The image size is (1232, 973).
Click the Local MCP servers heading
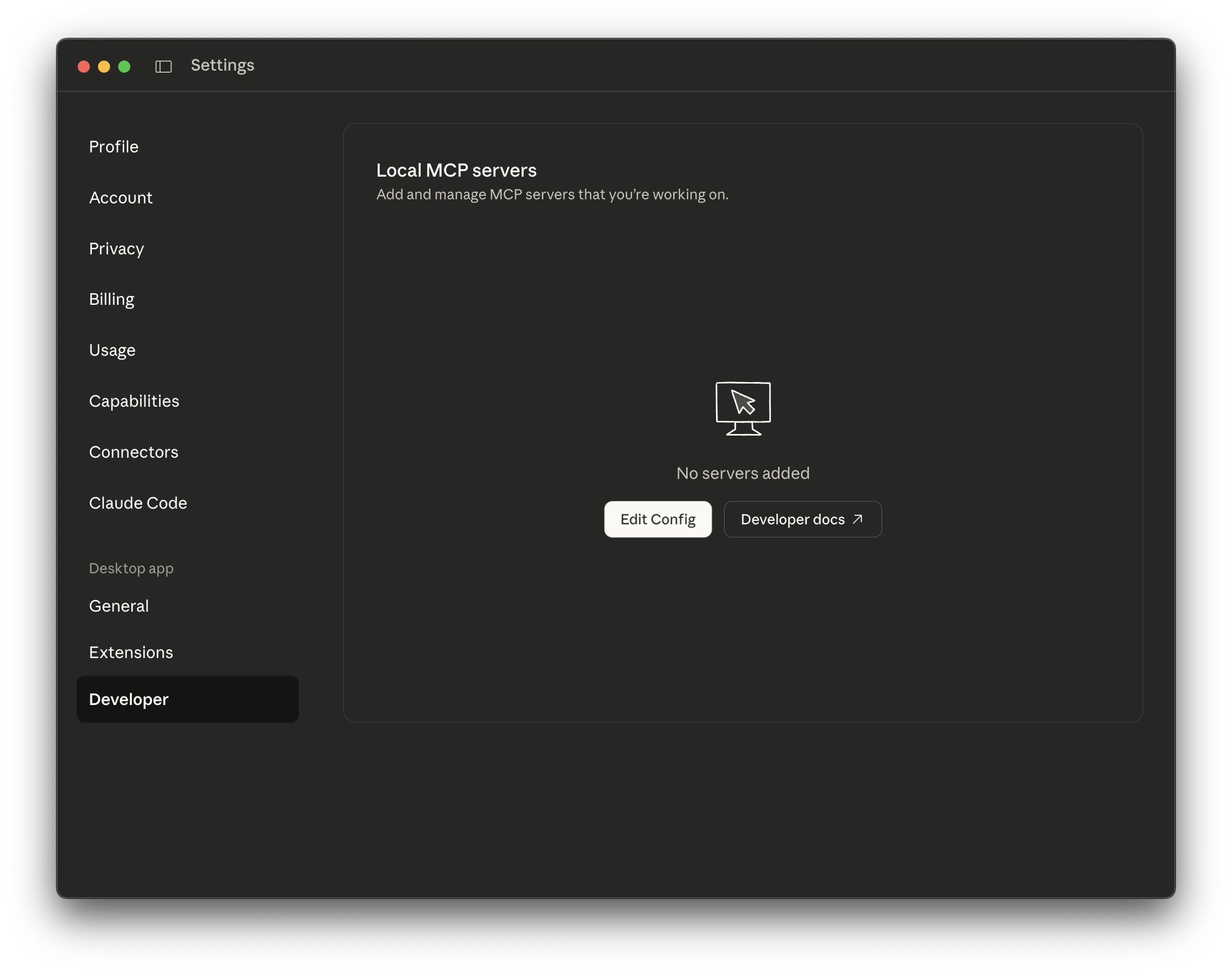456,170
